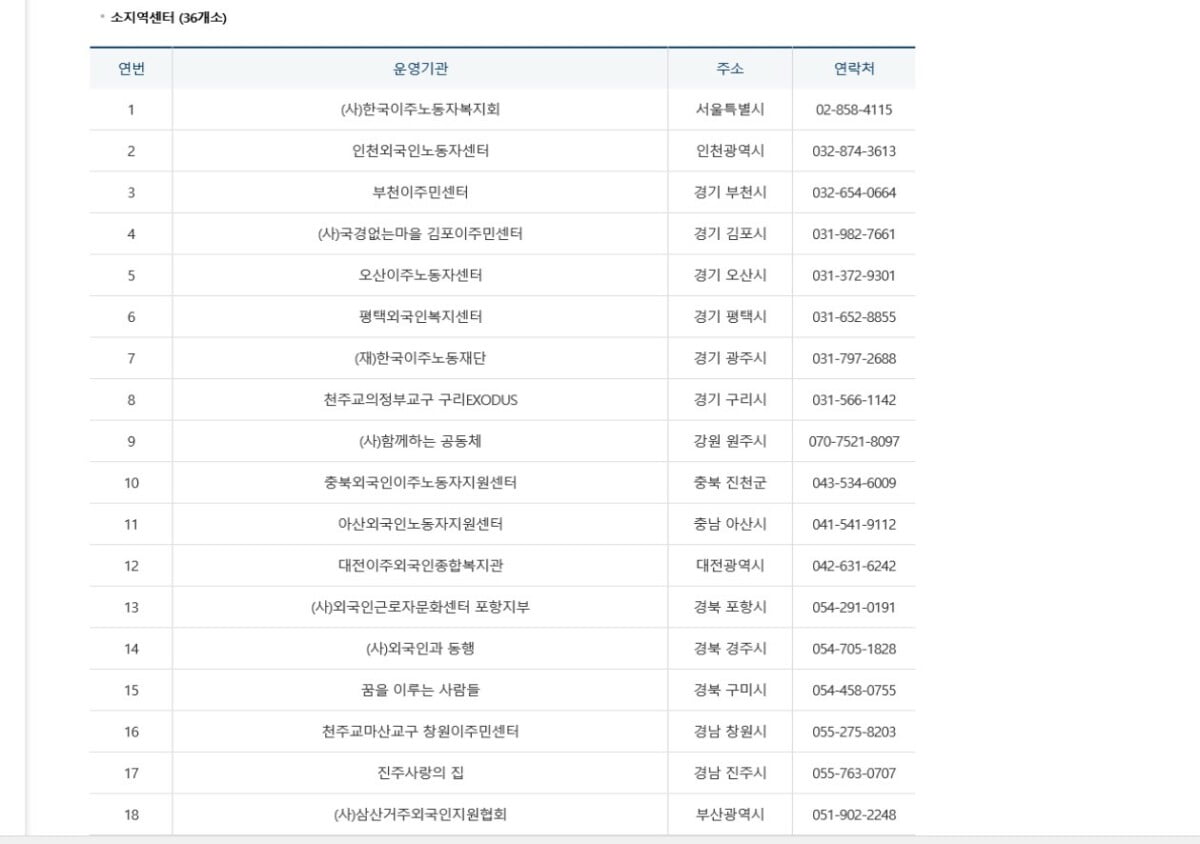Select (사)삼산거주외국인지원협회 in last row
The image size is (1200, 844).
[420, 815]
